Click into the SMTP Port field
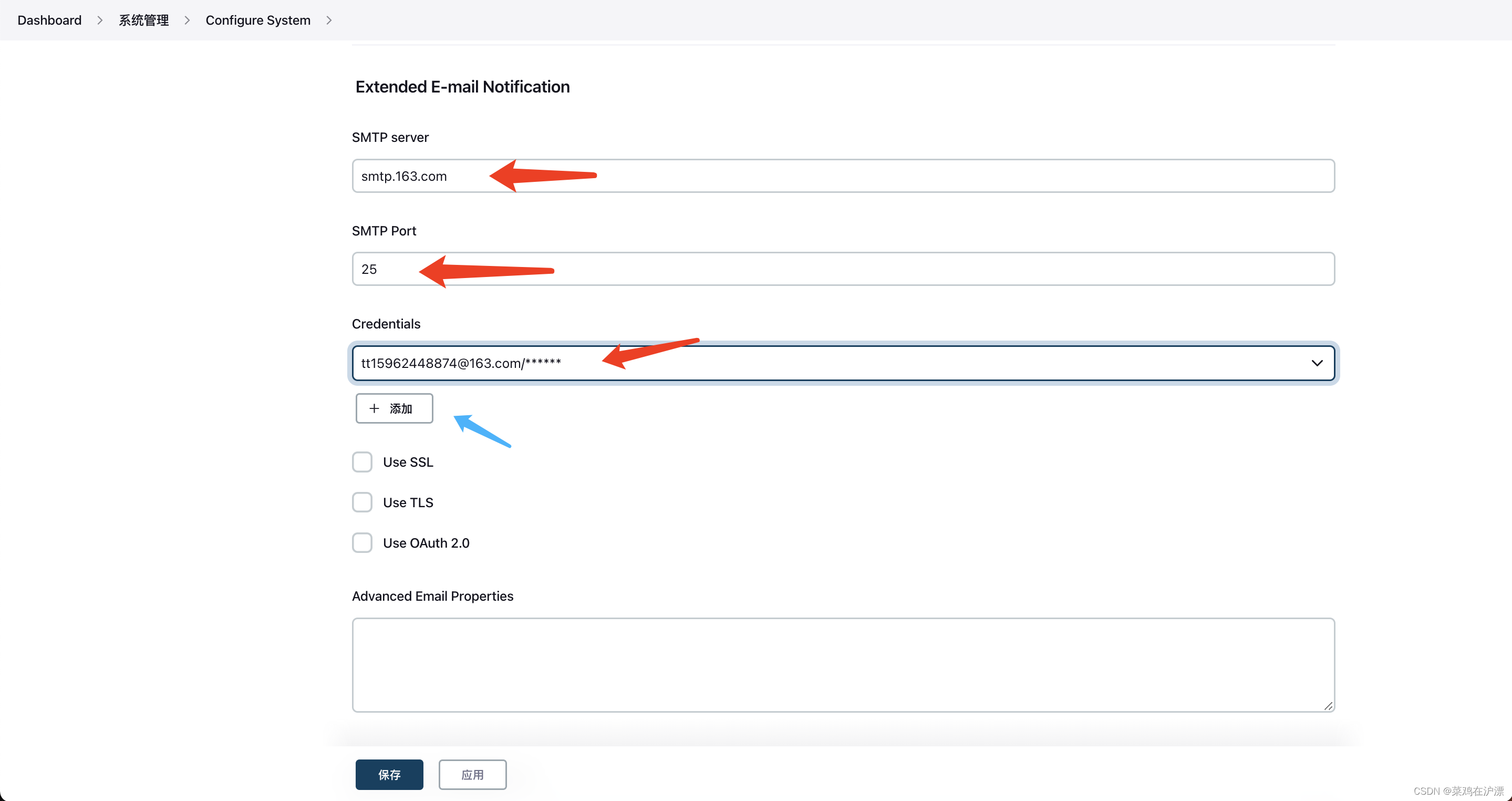The width and height of the screenshot is (1512, 801). point(843,269)
